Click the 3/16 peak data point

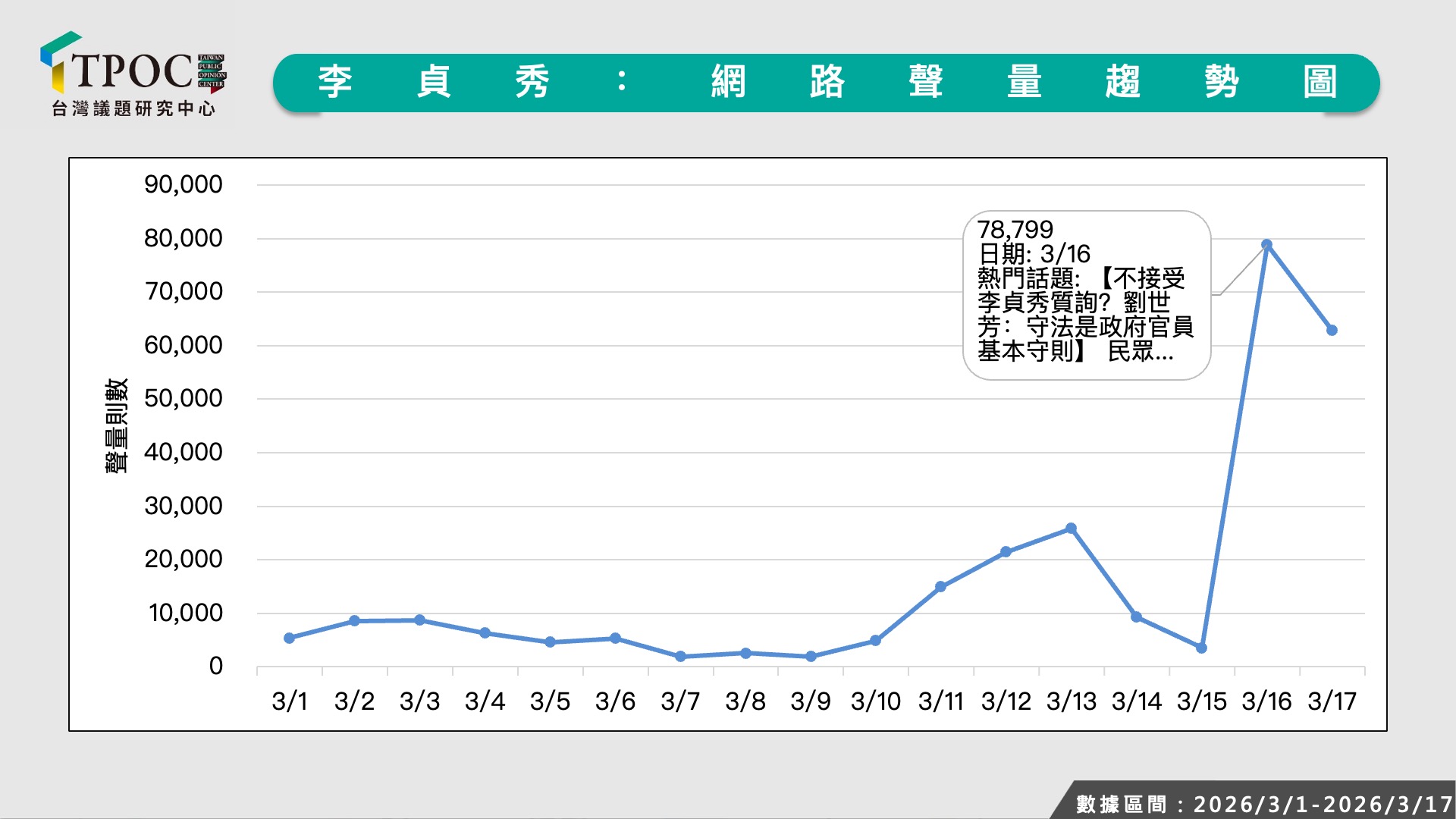pyautogui.click(x=1266, y=245)
